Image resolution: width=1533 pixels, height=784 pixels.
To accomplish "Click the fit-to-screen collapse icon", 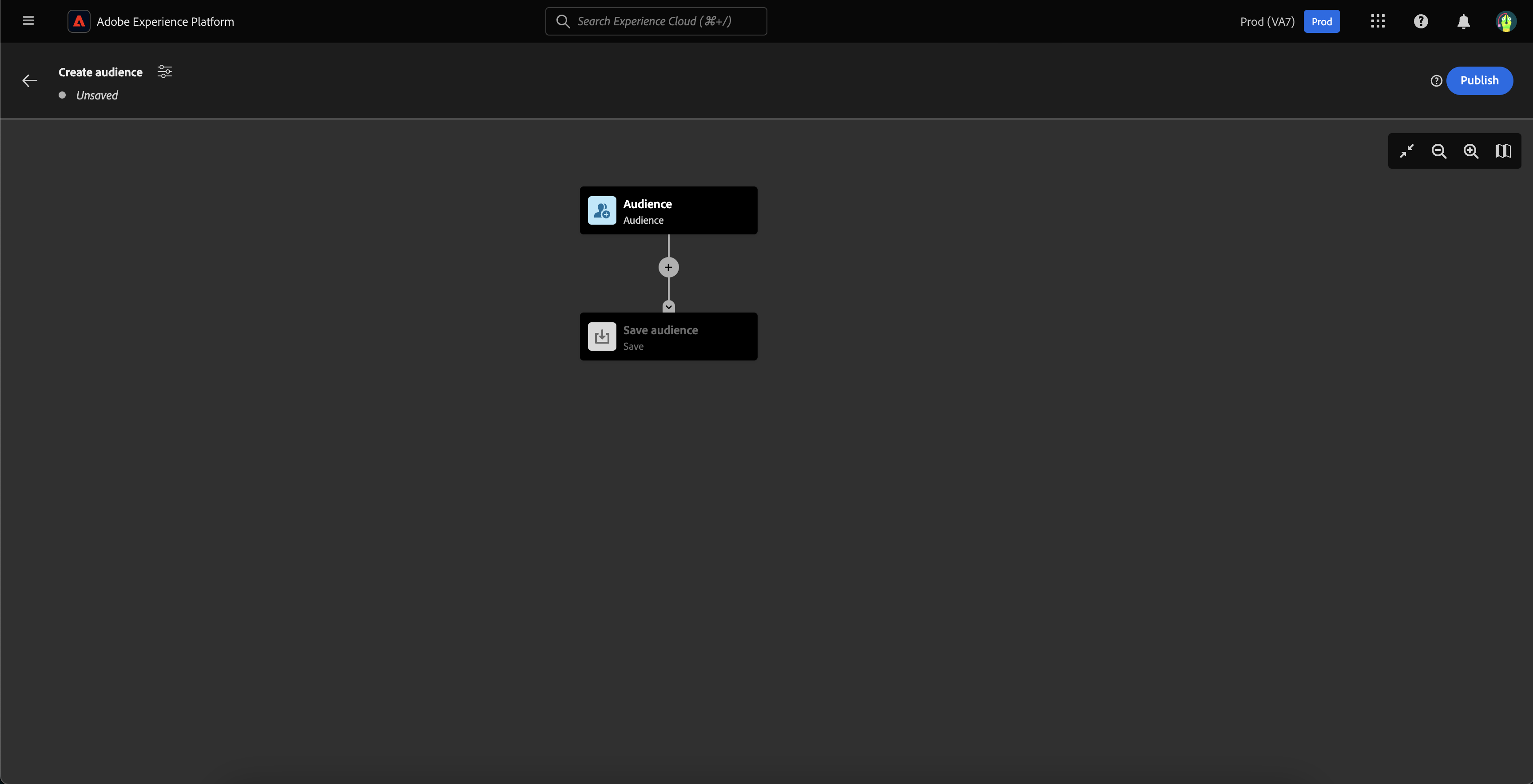I will click(x=1407, y=151).
